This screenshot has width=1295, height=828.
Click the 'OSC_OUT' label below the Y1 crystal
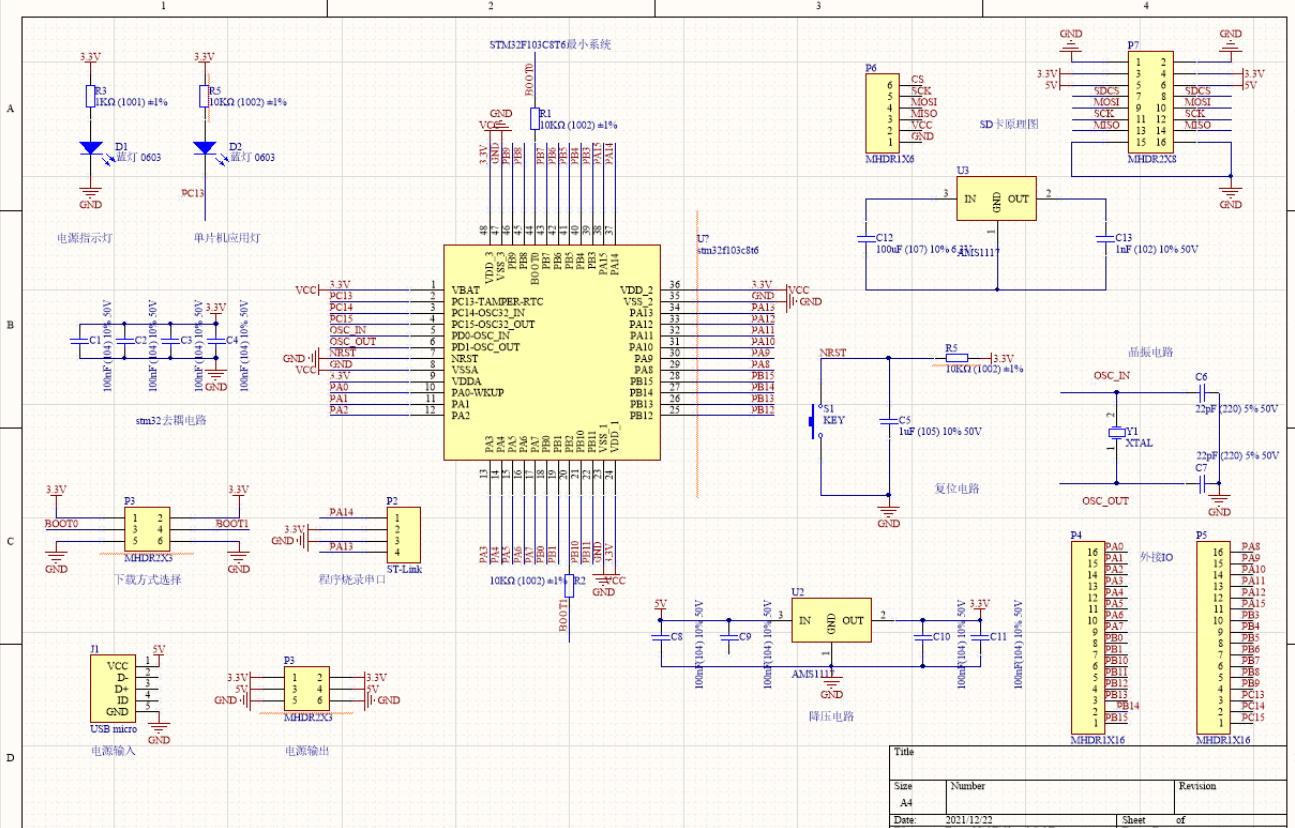click(x=1105, y=501)
